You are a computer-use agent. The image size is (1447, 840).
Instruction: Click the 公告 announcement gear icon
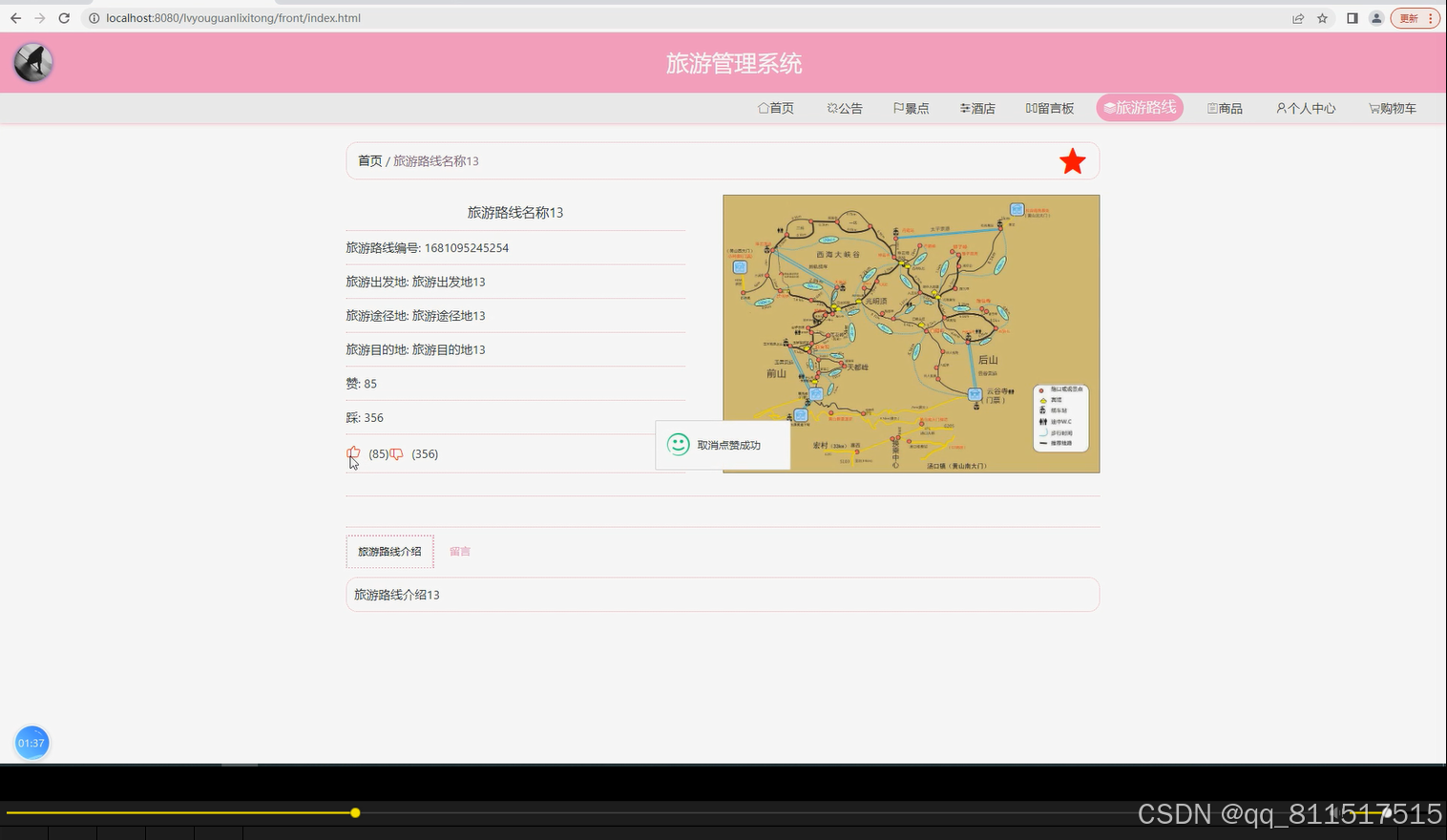point(830,108)
